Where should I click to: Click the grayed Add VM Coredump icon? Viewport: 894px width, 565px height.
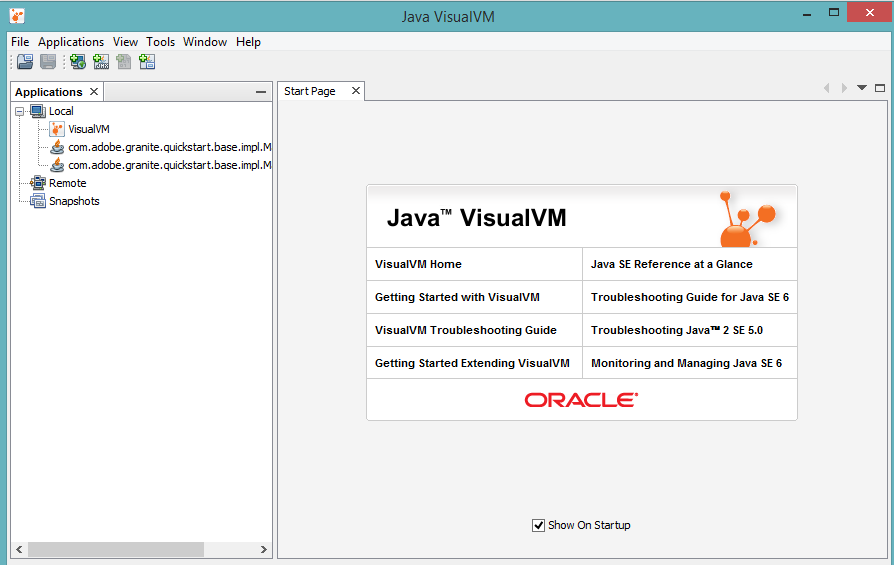(124, 62)
